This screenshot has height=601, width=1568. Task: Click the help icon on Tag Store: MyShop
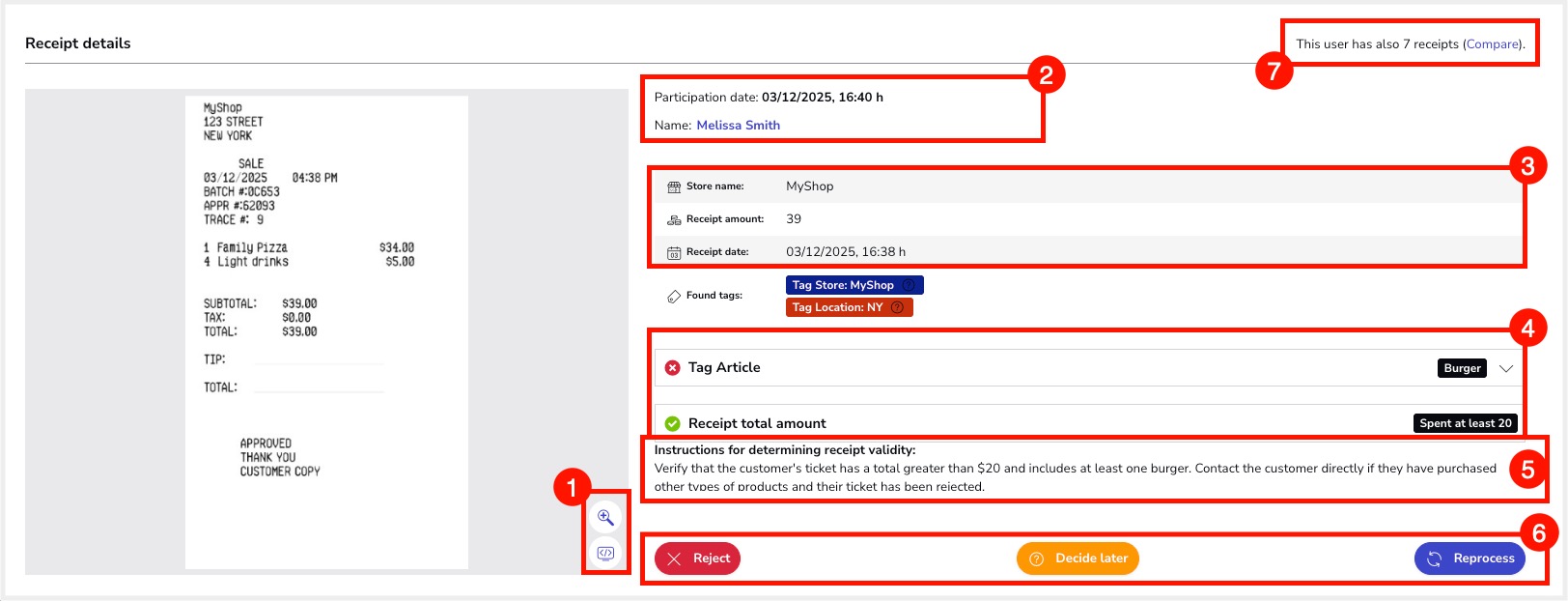point(909,285)
